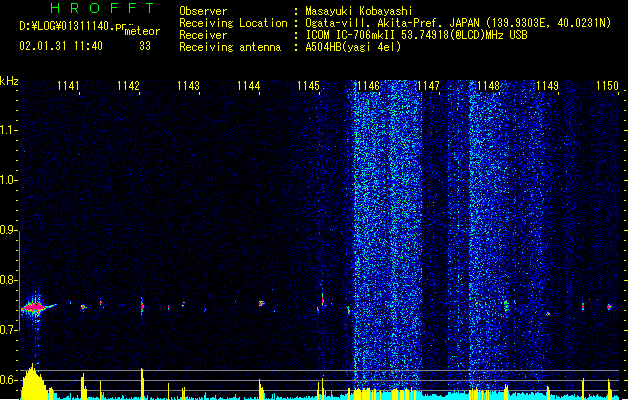Select the ICOM IC-706mkII receiver text
This screenshot has height=400, width=629.
pos(416,35)
